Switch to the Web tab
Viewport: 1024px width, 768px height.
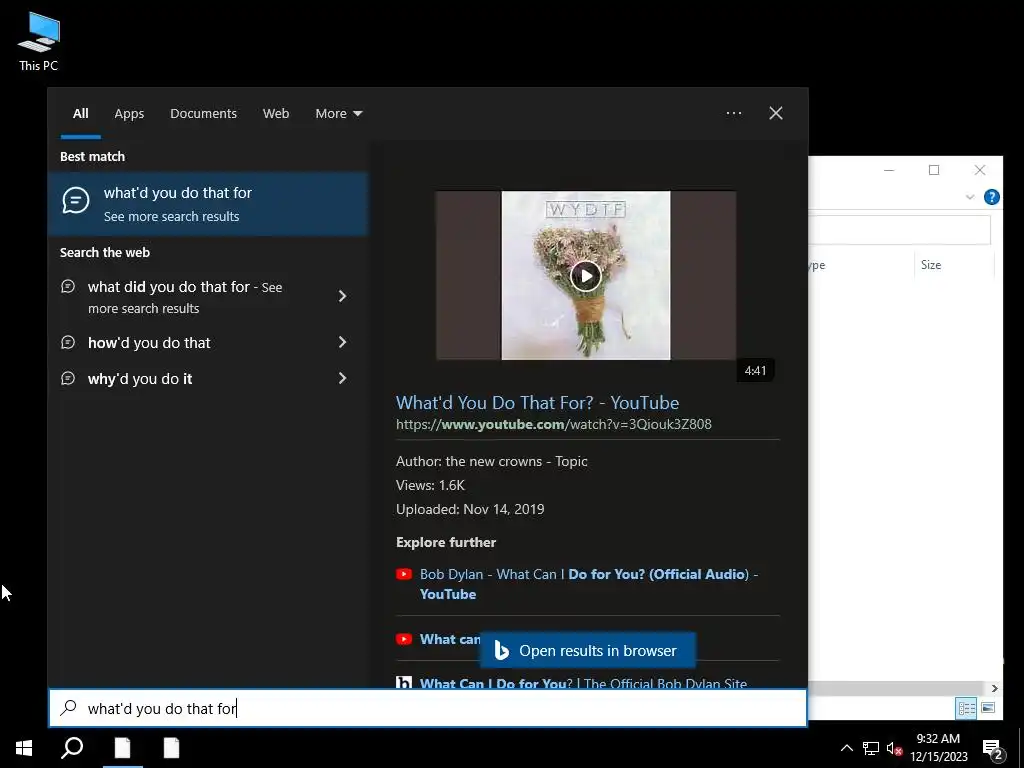(x=276, y=114)
